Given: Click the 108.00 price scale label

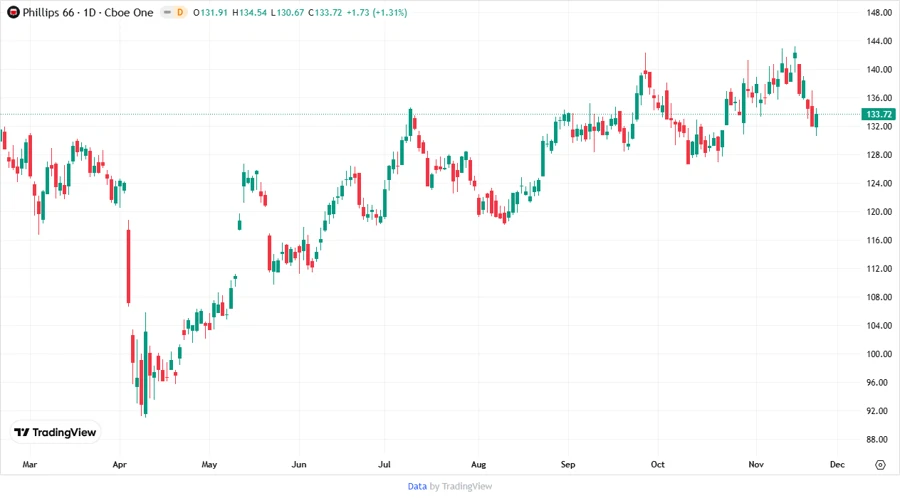Looking at the screenshot, I should click(879, 297).
